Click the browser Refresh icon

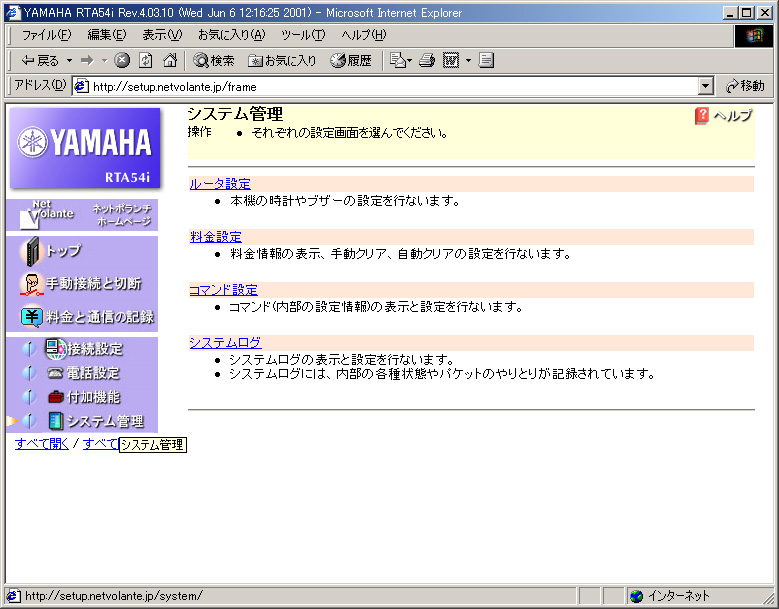pos(146,60)
